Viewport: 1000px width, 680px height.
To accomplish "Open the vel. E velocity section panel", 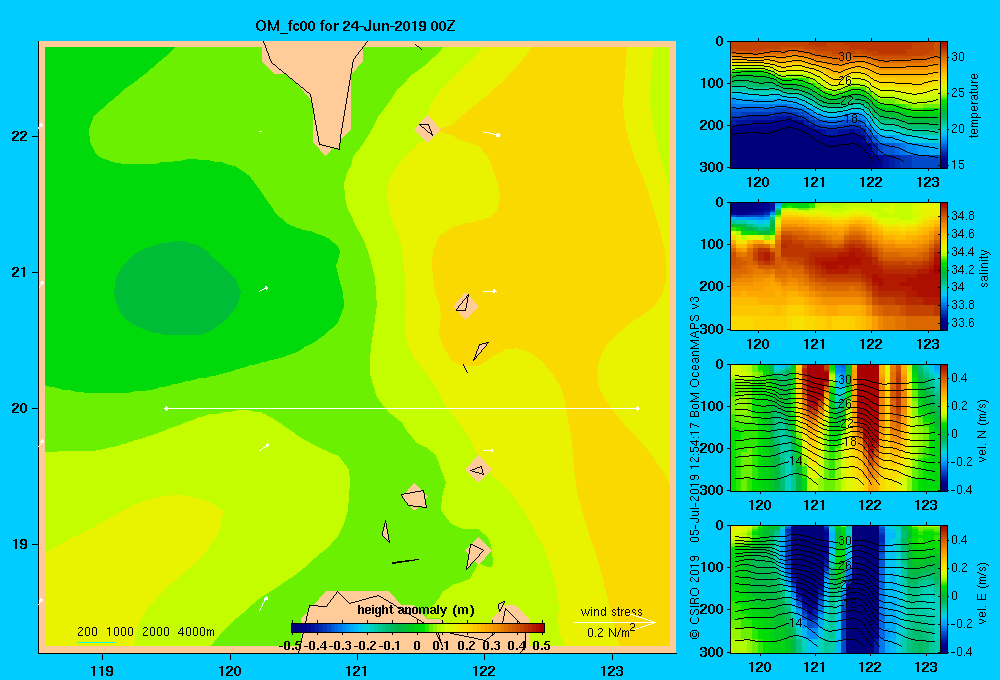I will click(835, 589).
